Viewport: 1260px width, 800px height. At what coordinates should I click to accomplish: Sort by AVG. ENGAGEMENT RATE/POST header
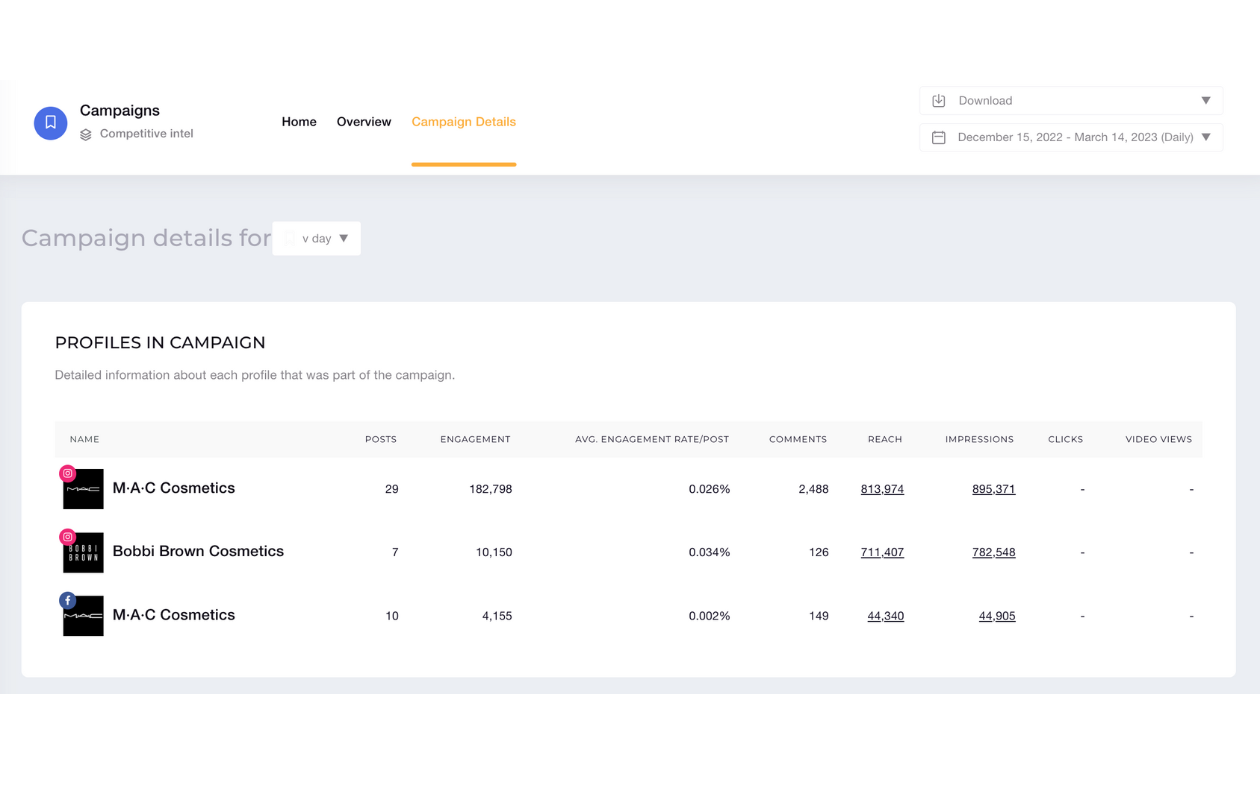tap(652, 439)
